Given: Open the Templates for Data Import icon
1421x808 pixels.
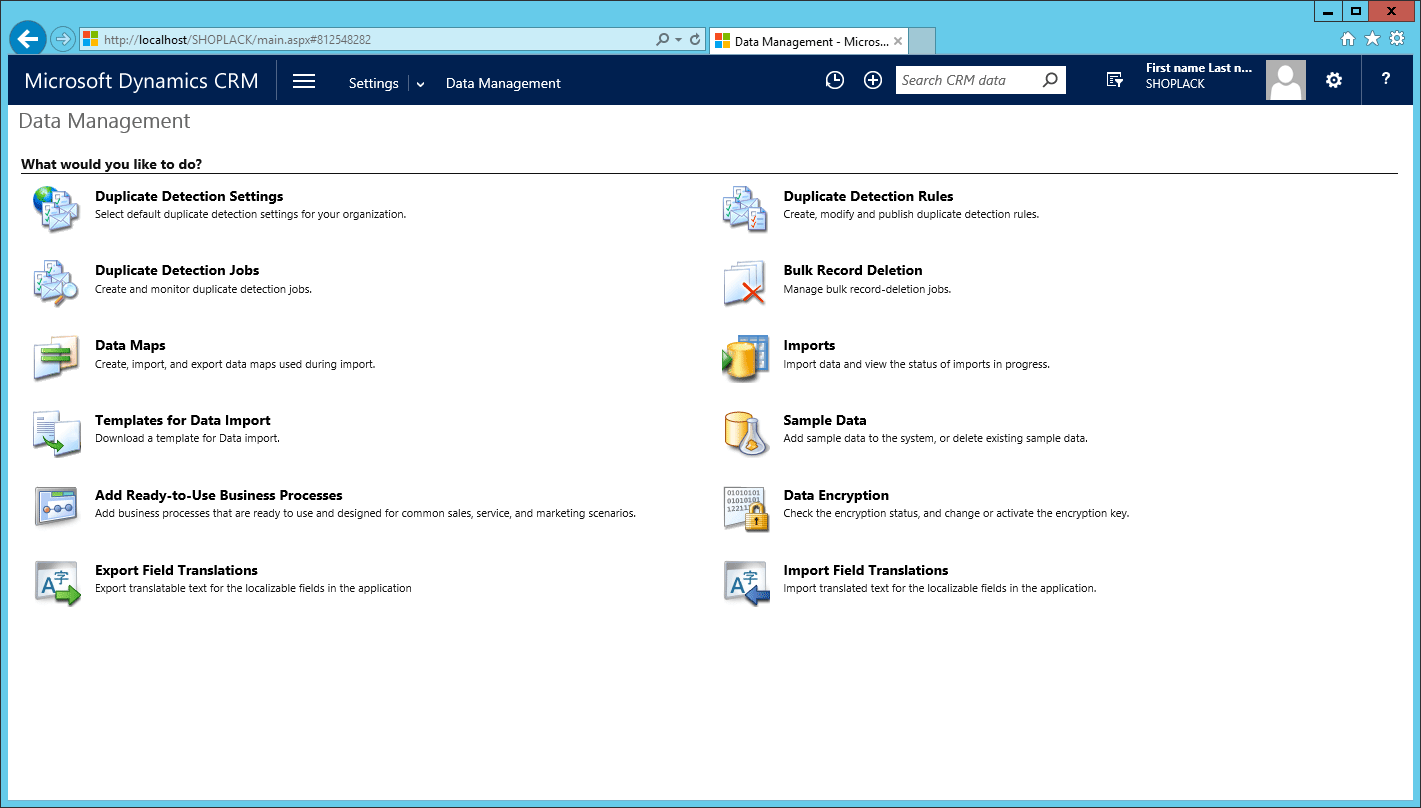Looking at the screenshot, I should [56, 432].
